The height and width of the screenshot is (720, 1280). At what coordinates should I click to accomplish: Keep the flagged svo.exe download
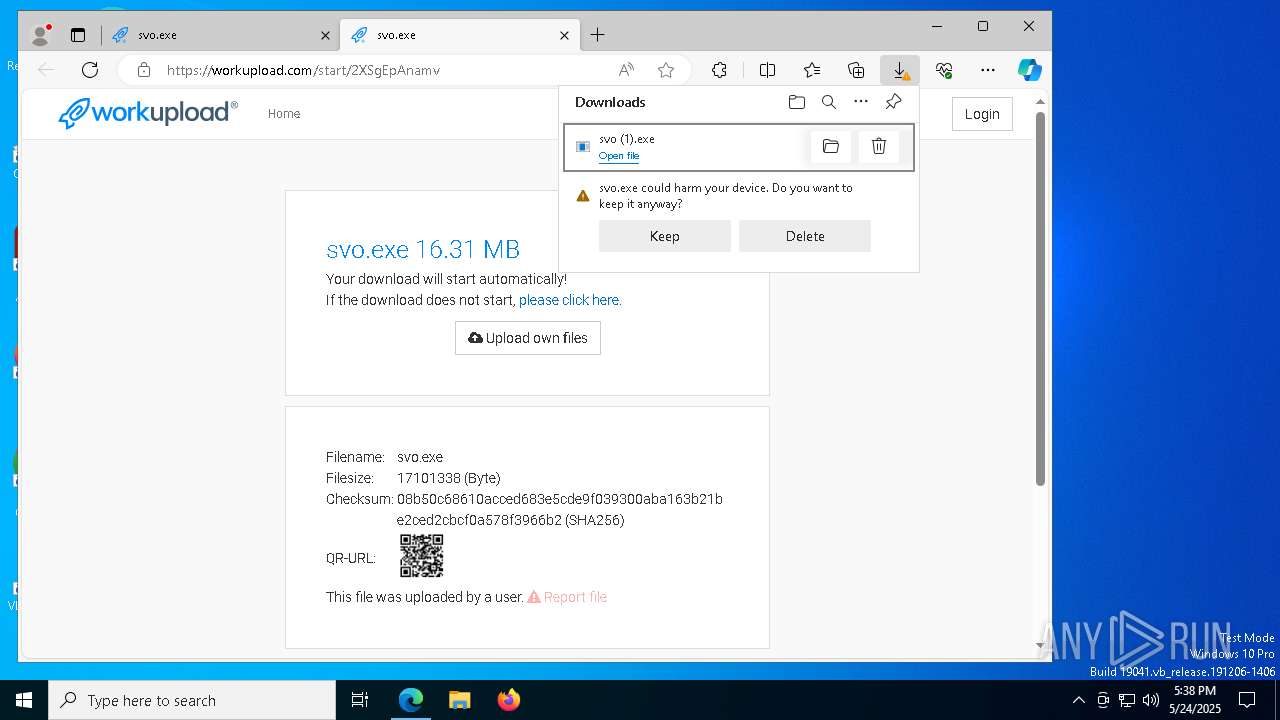tap(665, 236)
